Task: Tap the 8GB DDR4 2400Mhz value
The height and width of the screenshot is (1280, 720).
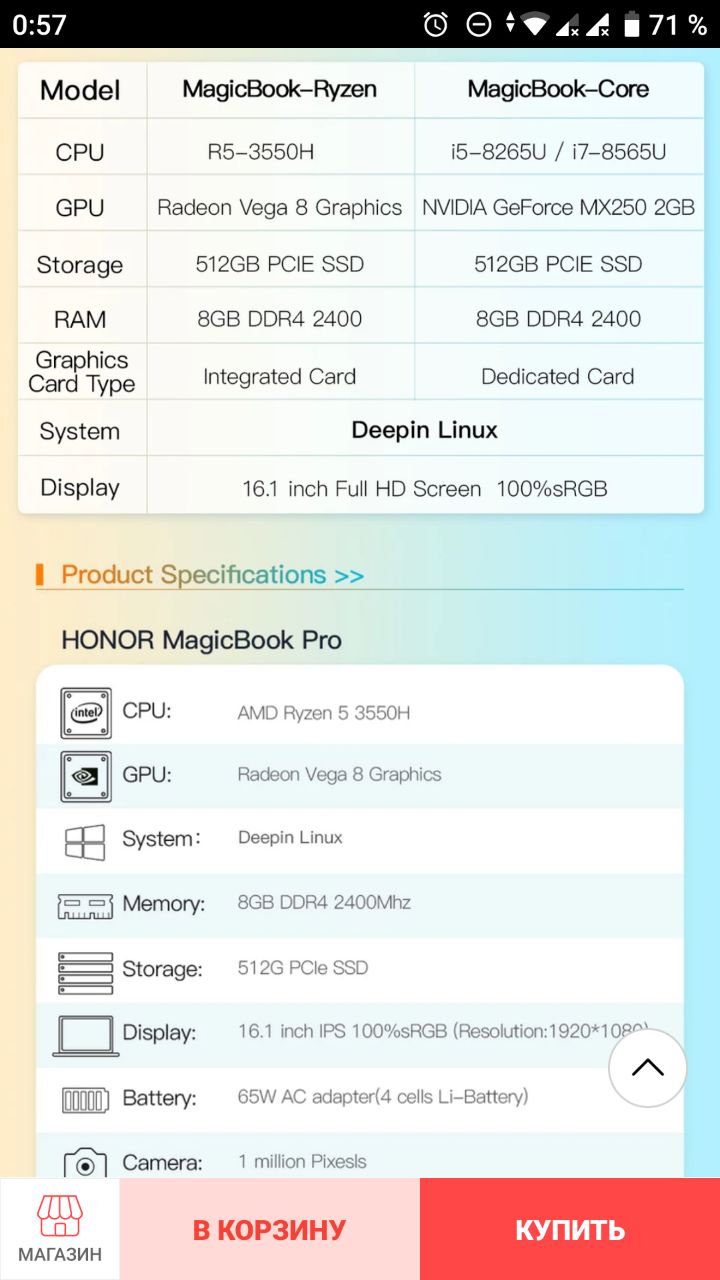Action: pyautogui.click(x=324, y=902)
